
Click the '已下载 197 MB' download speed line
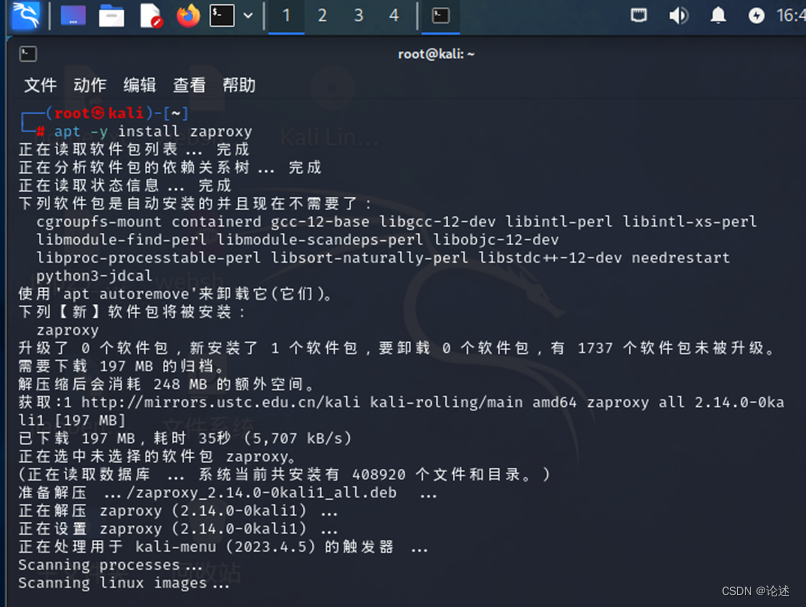tap(185, 438)
